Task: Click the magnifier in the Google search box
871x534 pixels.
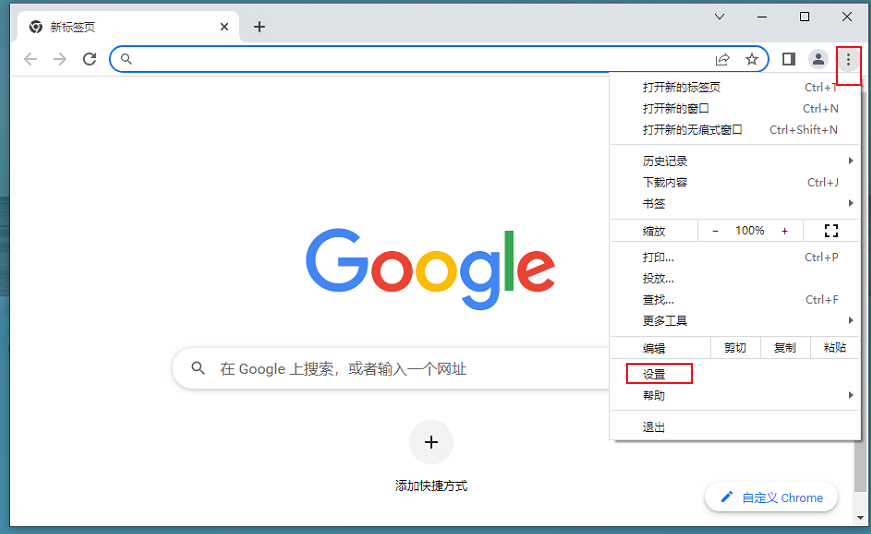Action: tap(198, 368)
